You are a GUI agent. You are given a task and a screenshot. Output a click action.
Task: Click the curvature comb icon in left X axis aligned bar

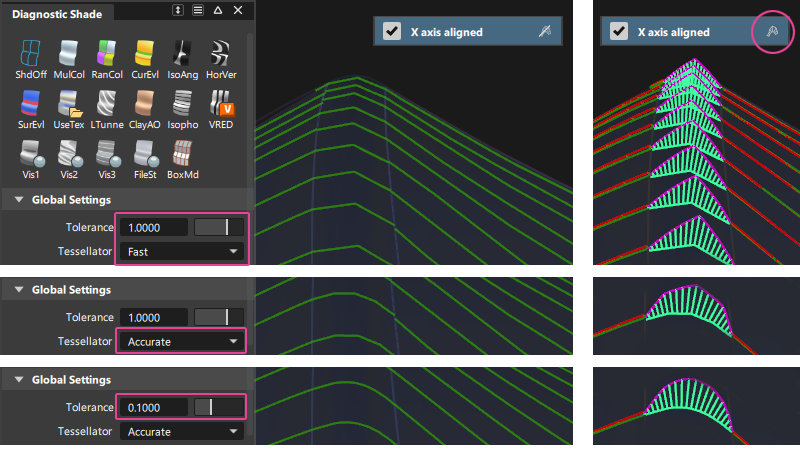click(x=545, y=32)
